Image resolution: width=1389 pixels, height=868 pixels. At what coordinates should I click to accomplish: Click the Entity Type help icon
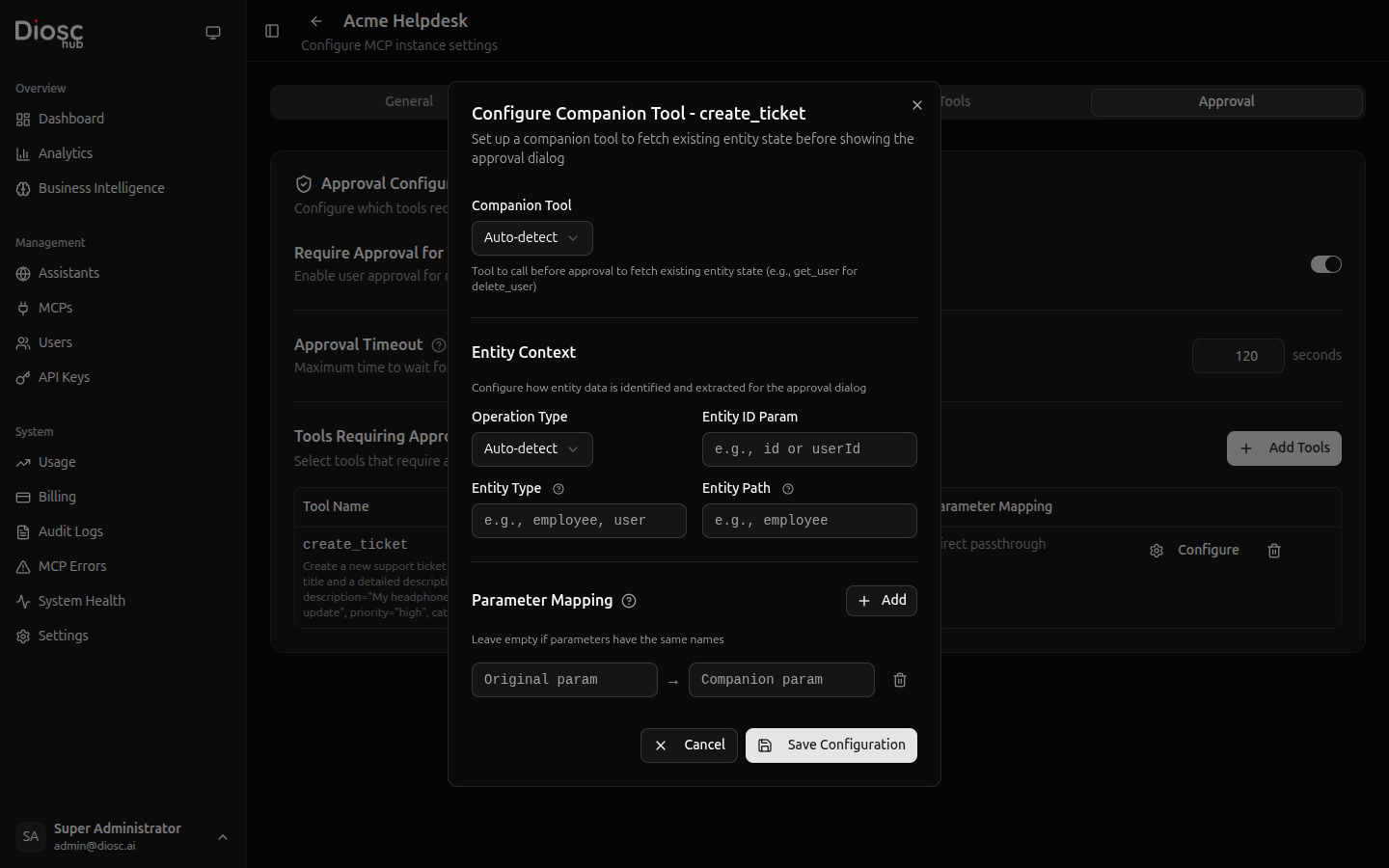coord(558,489)
